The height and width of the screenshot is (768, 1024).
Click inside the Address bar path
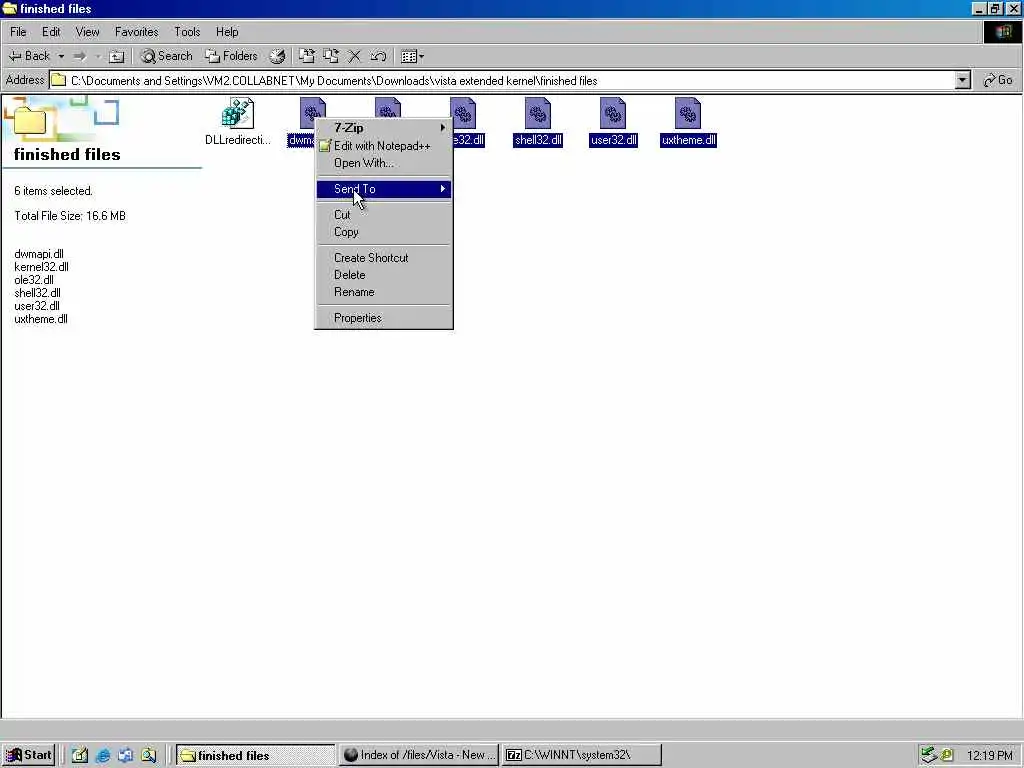tap(503, 80)
